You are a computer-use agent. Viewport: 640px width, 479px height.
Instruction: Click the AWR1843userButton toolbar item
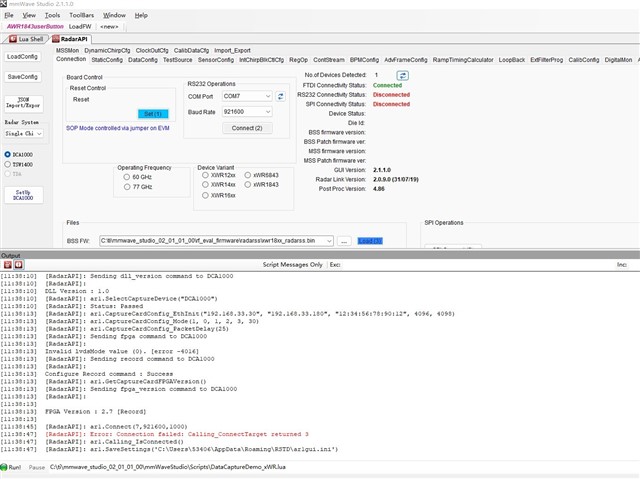[35, 27]
